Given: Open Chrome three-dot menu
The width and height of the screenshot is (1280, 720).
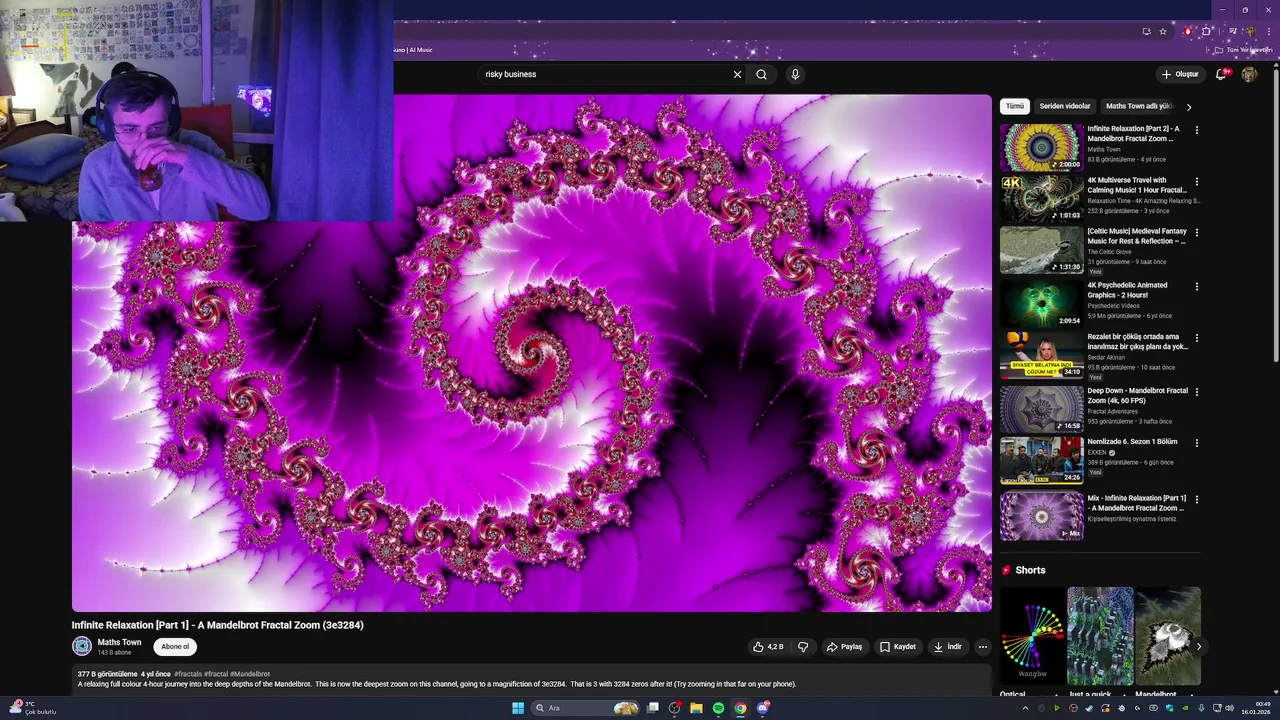Looking at the screenshot, I should tap(1269, 31).
